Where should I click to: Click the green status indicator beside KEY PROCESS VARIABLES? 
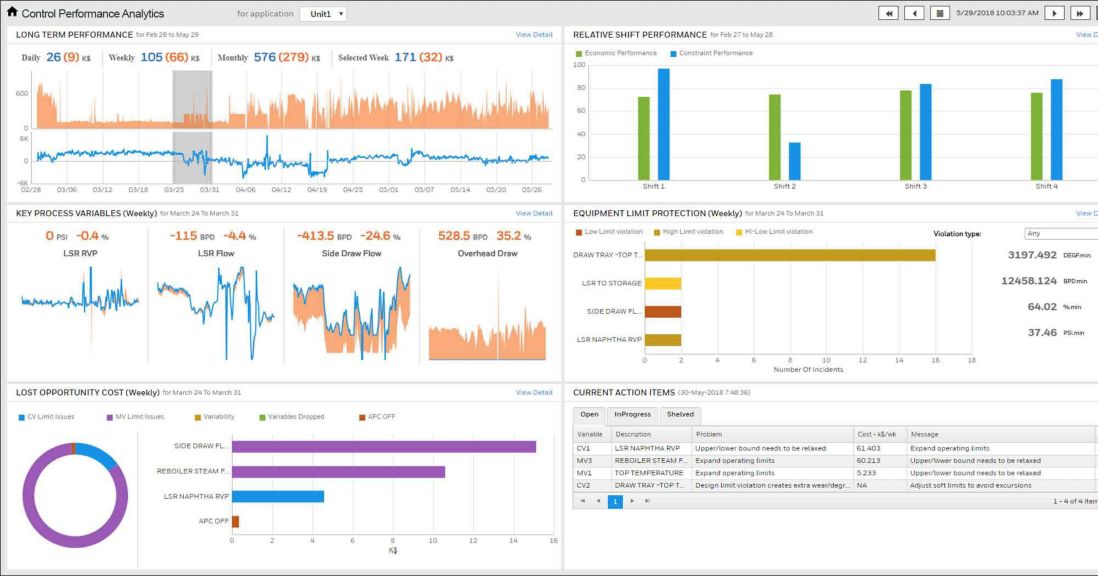click(x=7, y=213)
